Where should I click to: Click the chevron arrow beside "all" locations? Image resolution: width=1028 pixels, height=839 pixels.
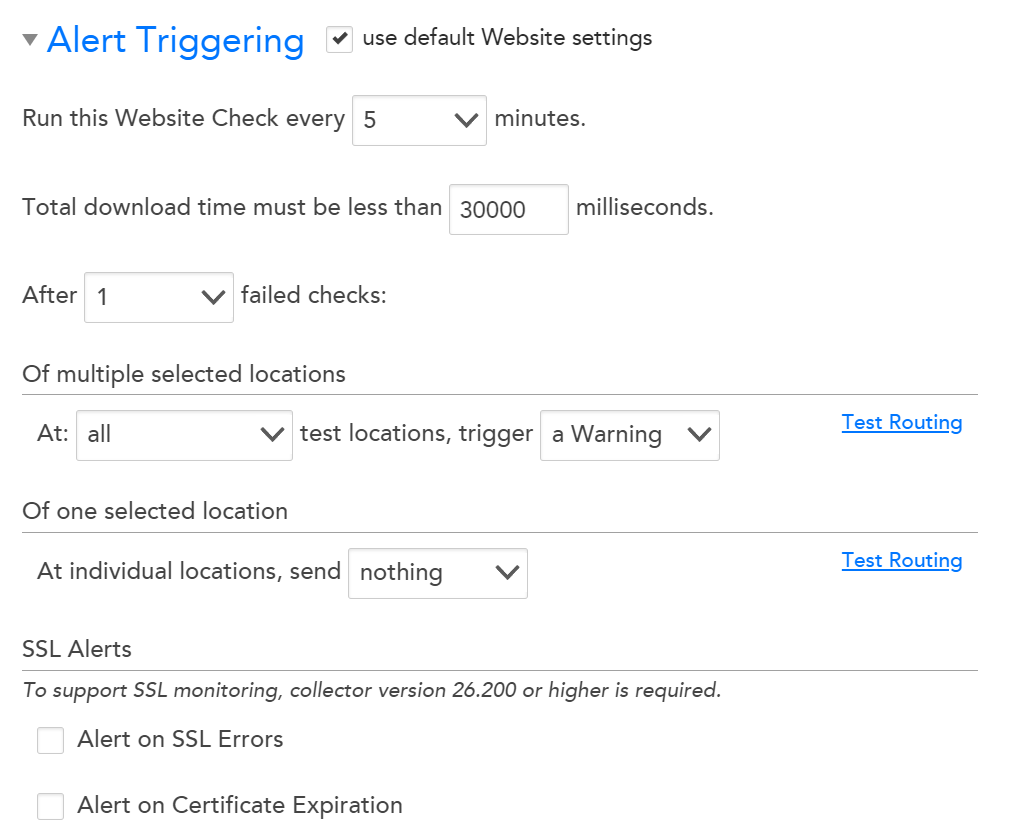click(x=271, y=435)
